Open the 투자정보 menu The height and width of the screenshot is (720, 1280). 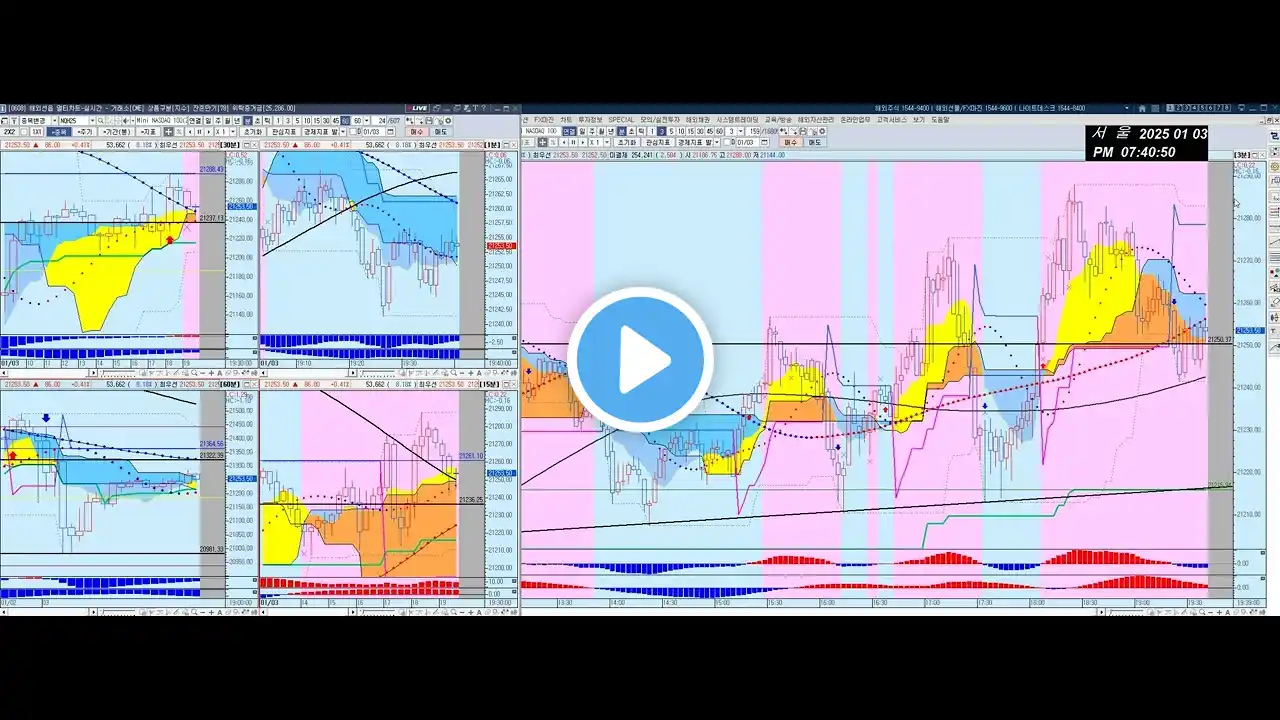point(590,120)
